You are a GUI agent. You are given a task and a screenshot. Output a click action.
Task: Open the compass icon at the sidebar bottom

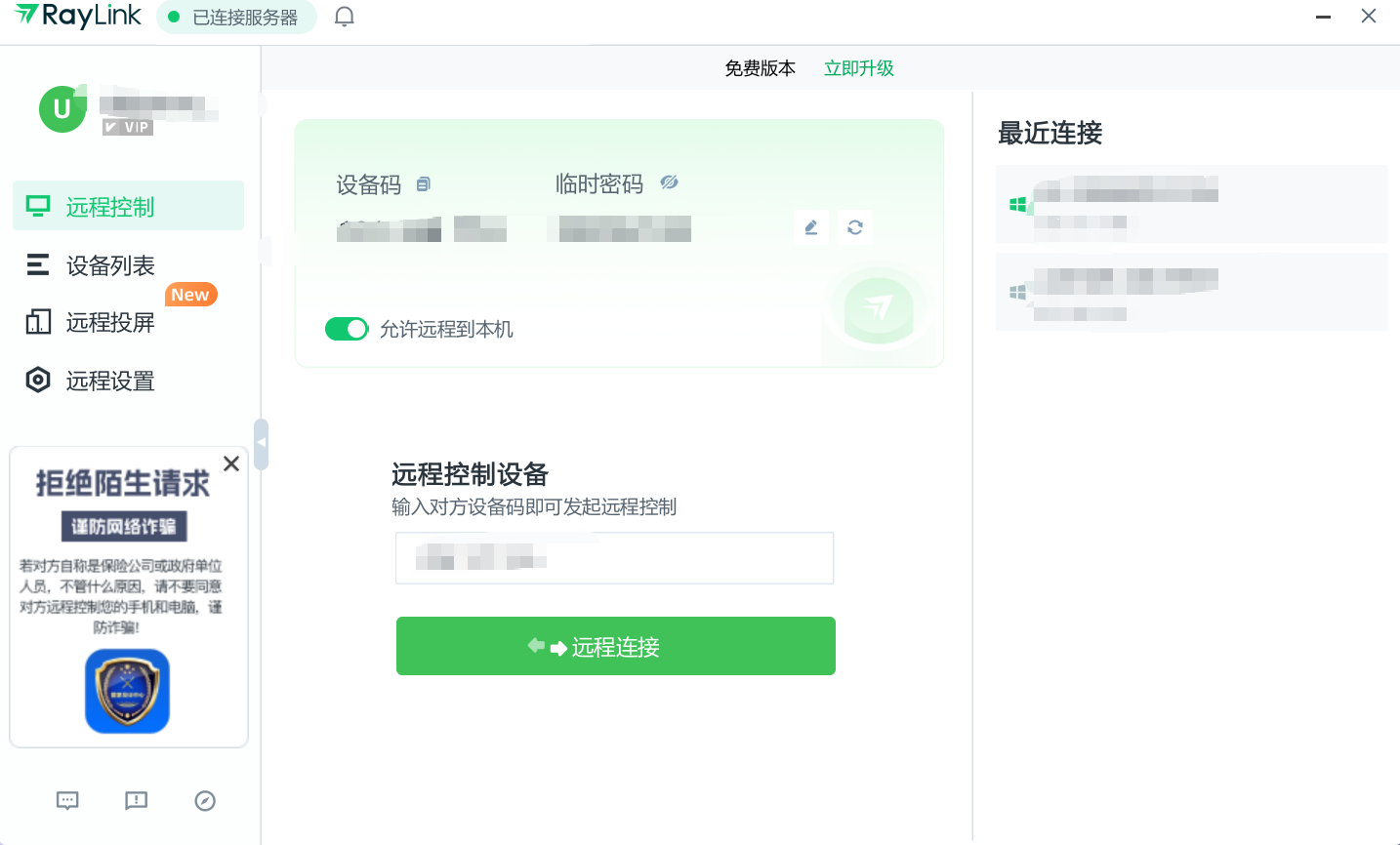205,801
